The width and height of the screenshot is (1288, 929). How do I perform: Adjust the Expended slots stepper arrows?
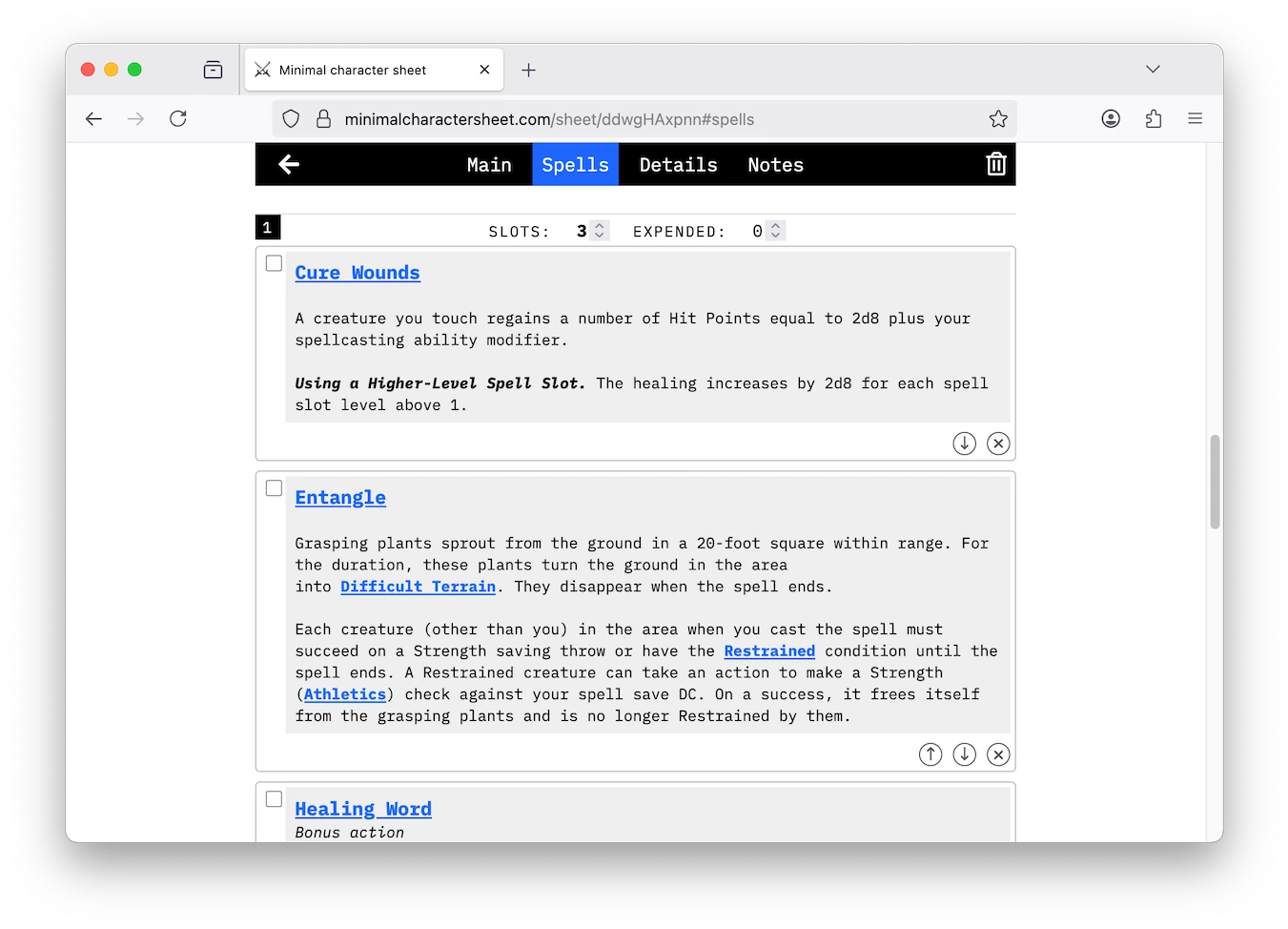pos(775,231)
